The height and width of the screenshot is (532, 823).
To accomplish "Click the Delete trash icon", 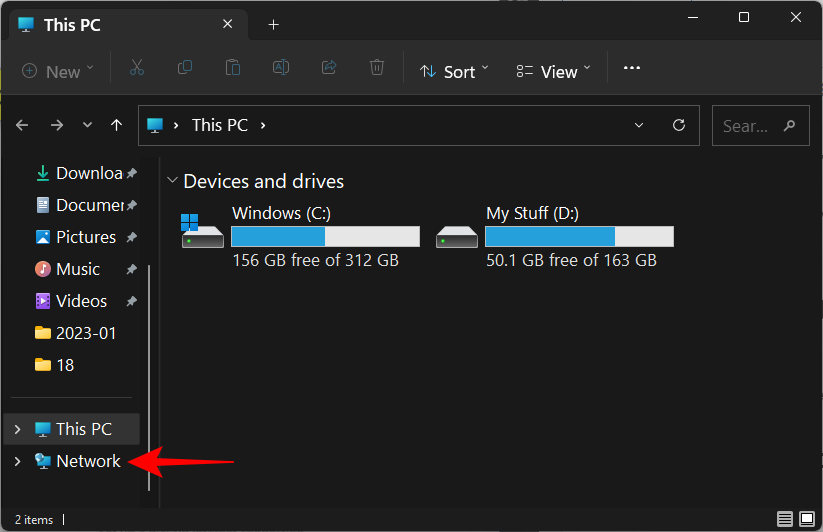I will 377,68.
